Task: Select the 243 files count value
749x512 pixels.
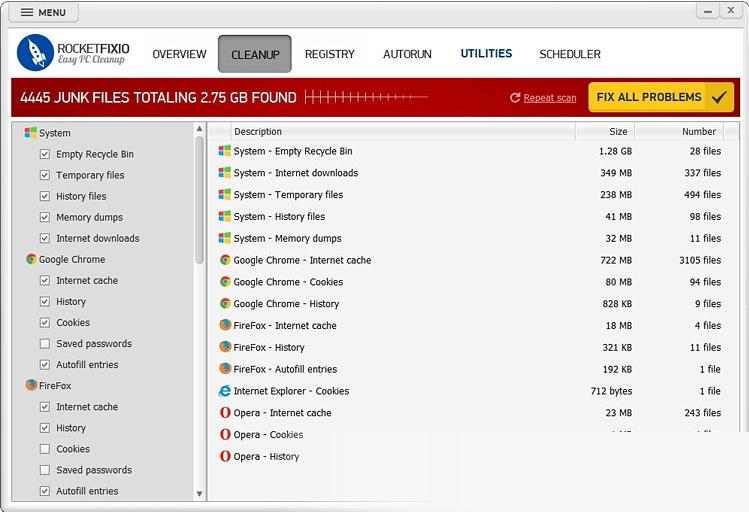Action: coord(702,413)
